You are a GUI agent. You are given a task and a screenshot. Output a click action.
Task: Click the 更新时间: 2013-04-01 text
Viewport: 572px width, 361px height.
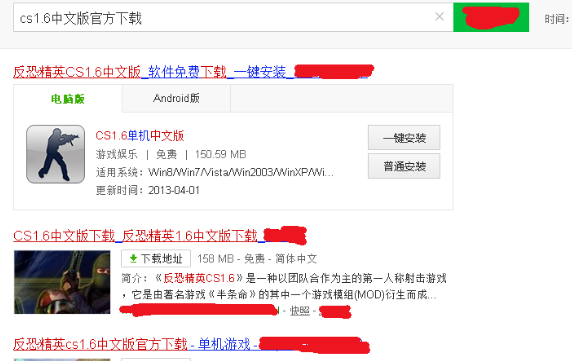coord(148,190)
